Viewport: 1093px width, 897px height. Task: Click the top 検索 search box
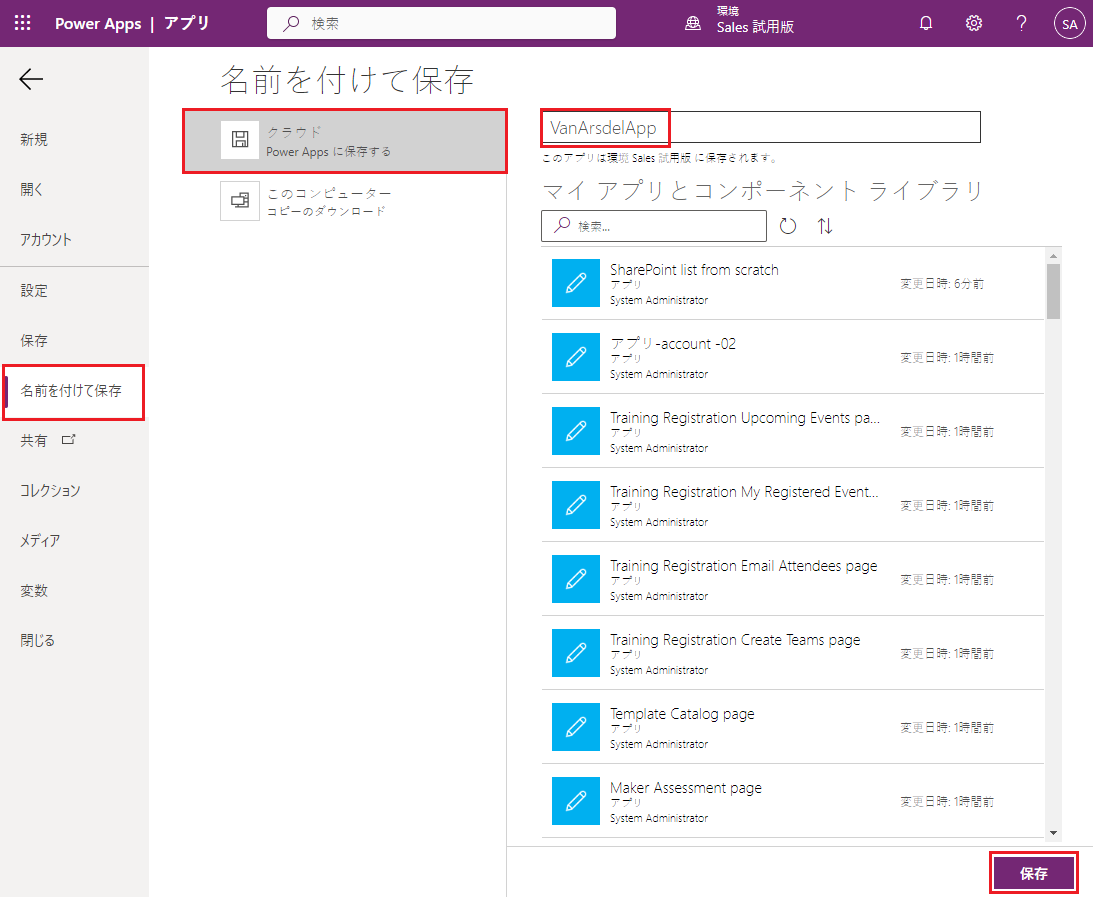click(441, 23)
